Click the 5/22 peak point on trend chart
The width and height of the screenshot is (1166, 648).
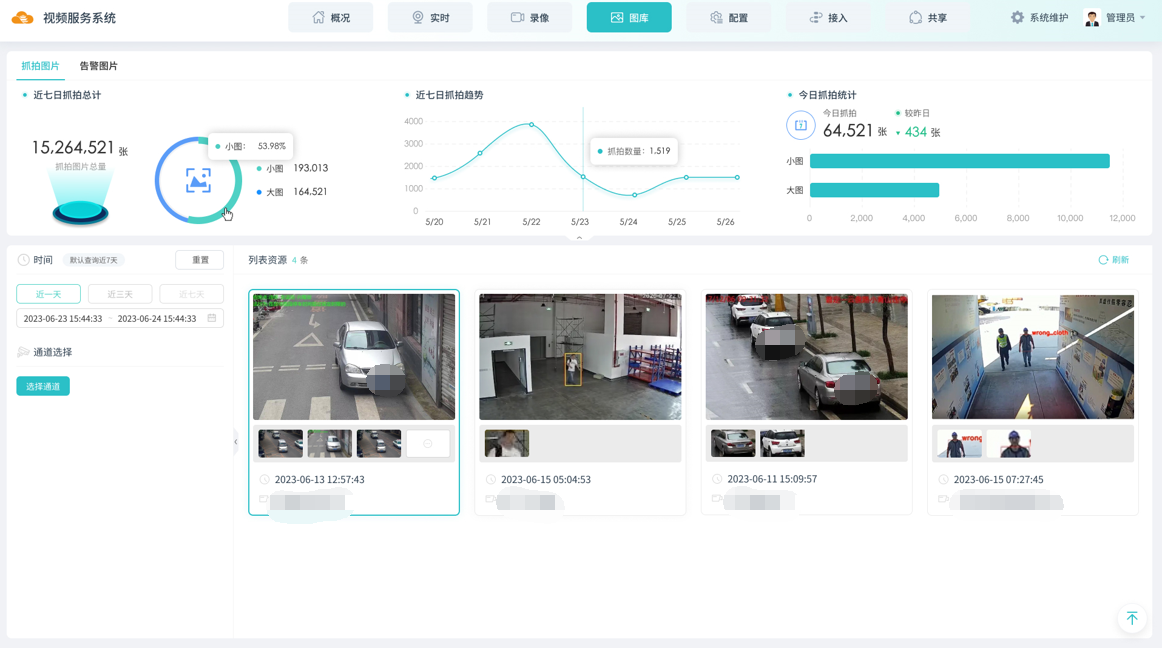pos(531,124)
